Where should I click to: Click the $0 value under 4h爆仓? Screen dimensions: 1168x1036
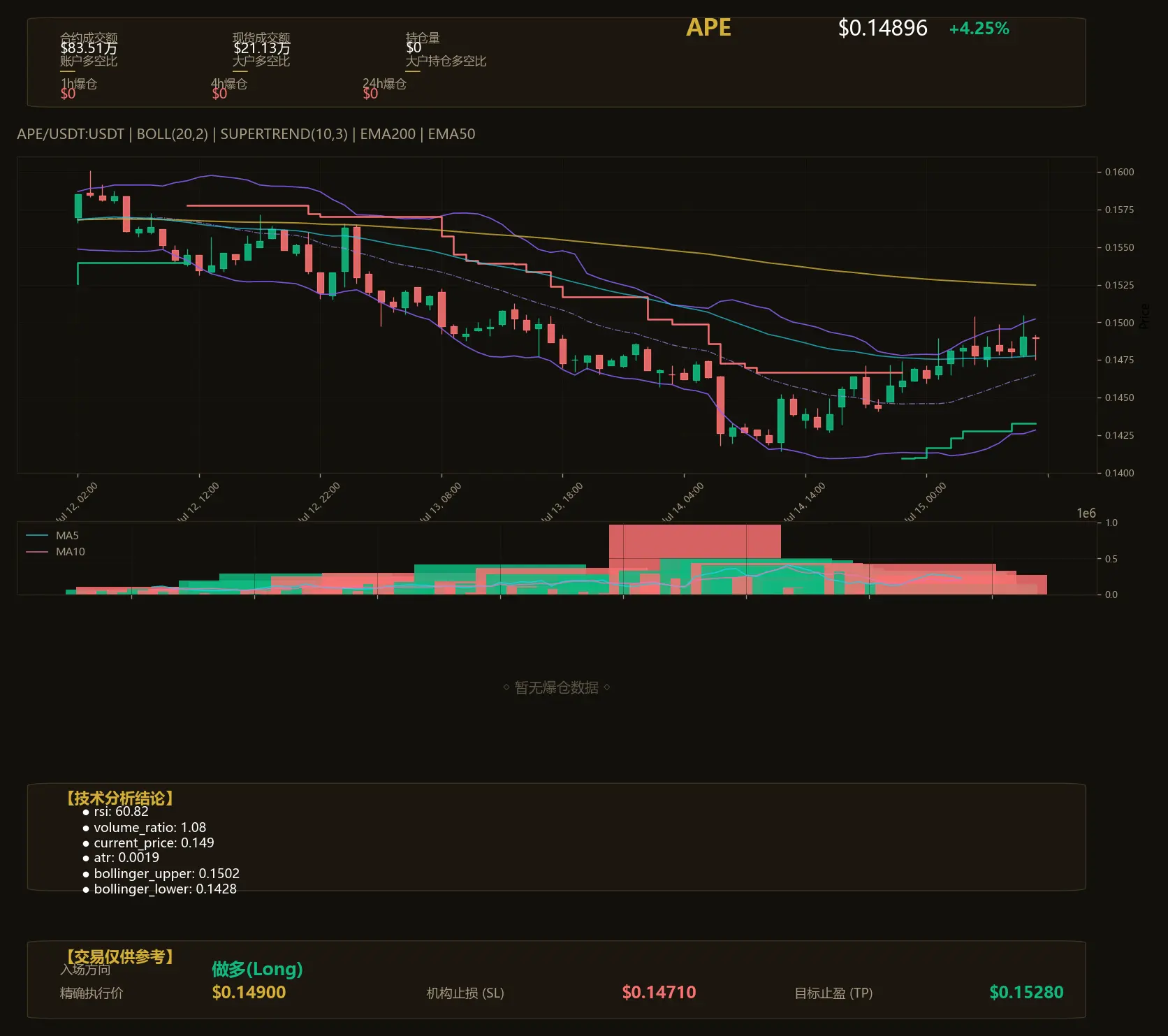point(219,94)
